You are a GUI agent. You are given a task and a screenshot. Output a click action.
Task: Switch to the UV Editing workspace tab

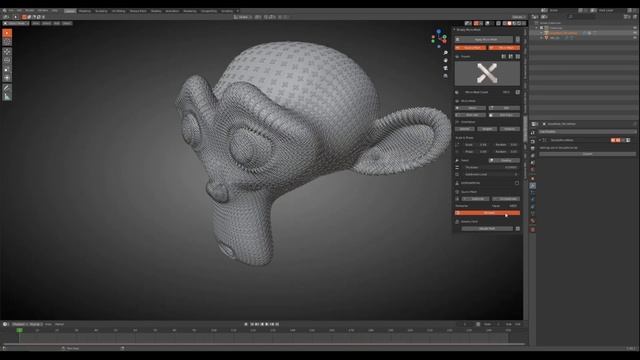[118, 11]
